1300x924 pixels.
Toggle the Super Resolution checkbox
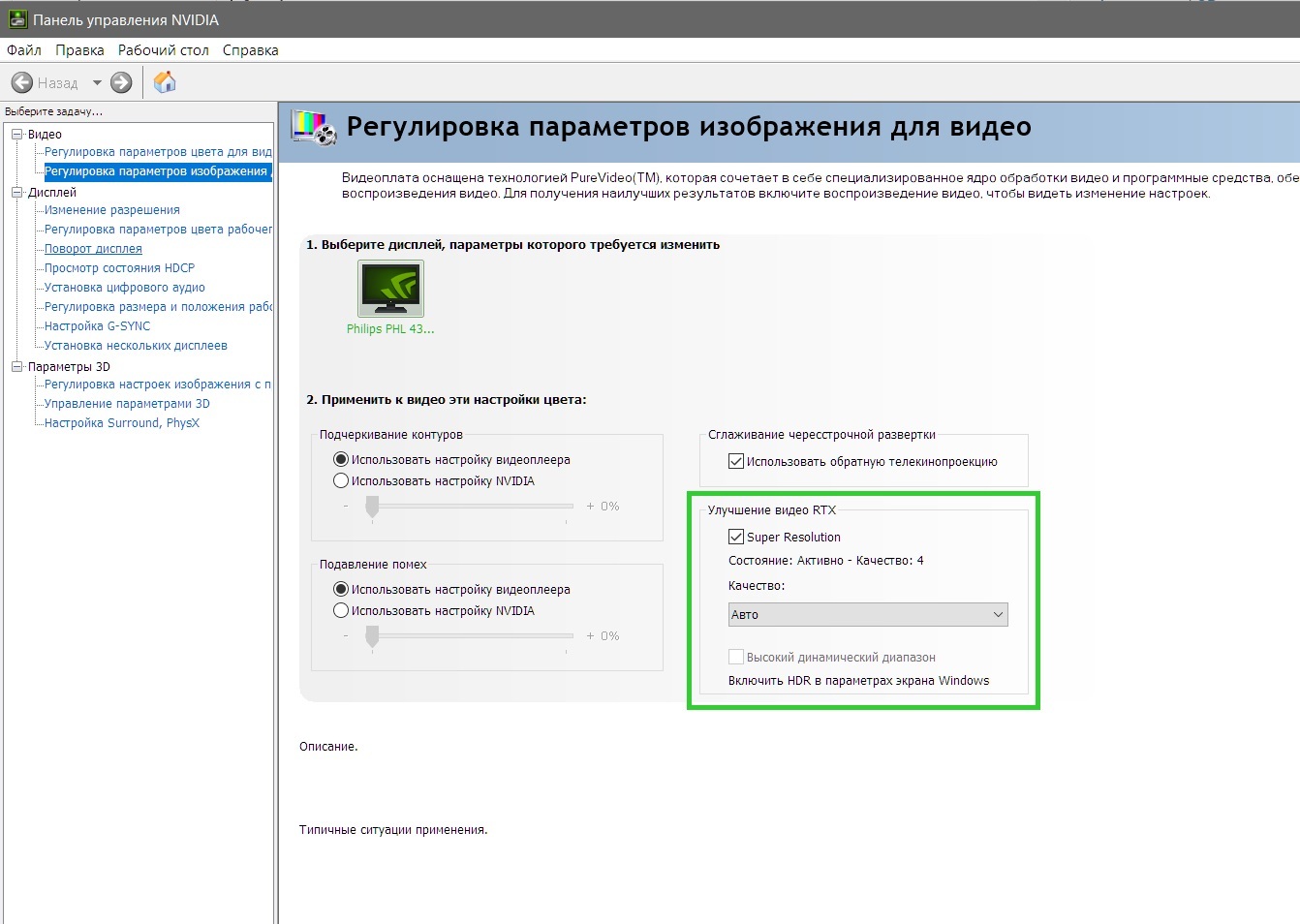click(x=736, y=537)
